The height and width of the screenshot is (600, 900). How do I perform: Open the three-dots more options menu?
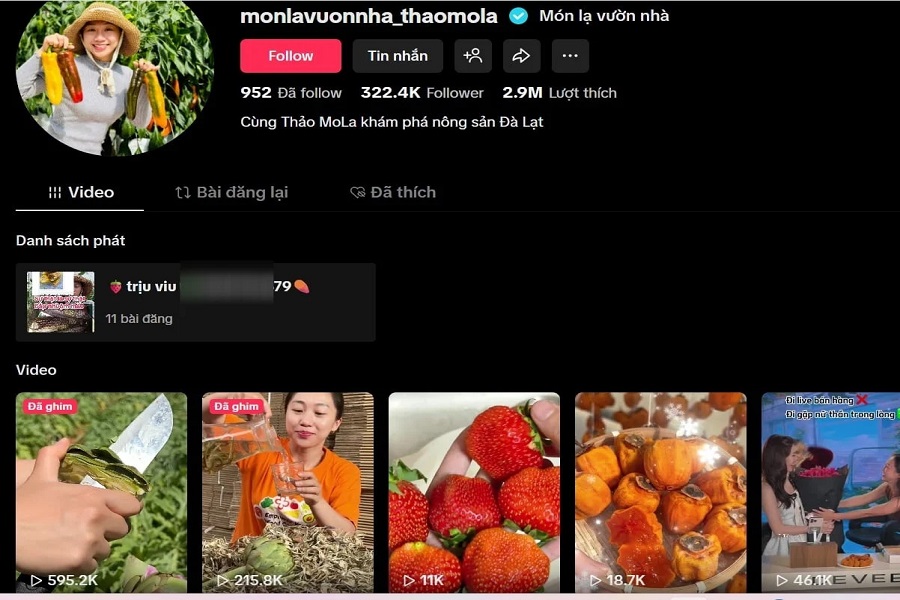tap(570, 56)
